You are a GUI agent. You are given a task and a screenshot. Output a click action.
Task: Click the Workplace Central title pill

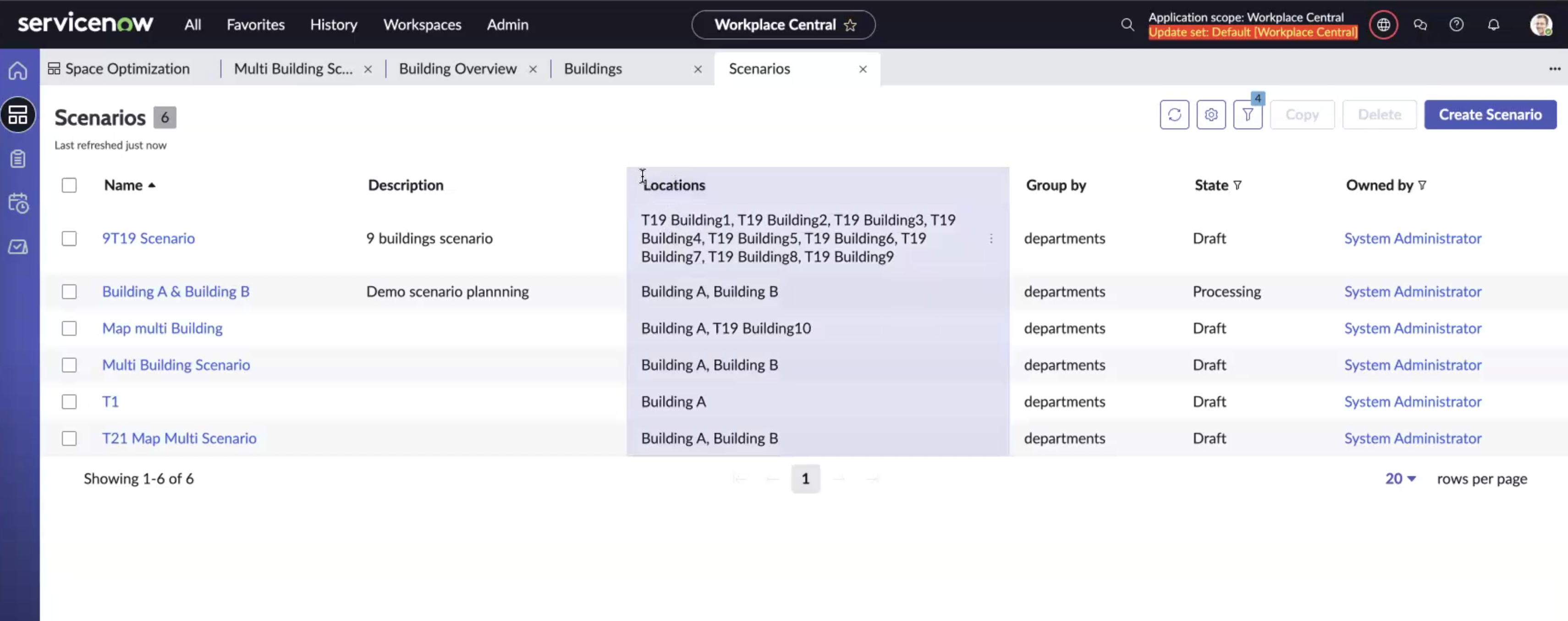783,24
